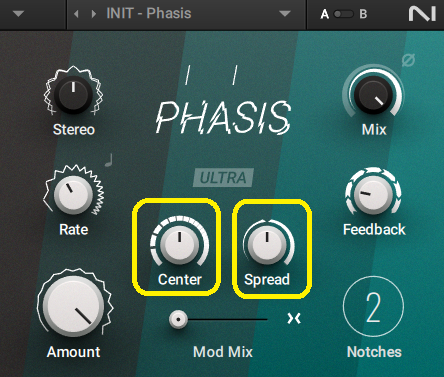This screenshot has width=444, height=377.
Task: Click the Feedback knob
Action: pos(373,196)
